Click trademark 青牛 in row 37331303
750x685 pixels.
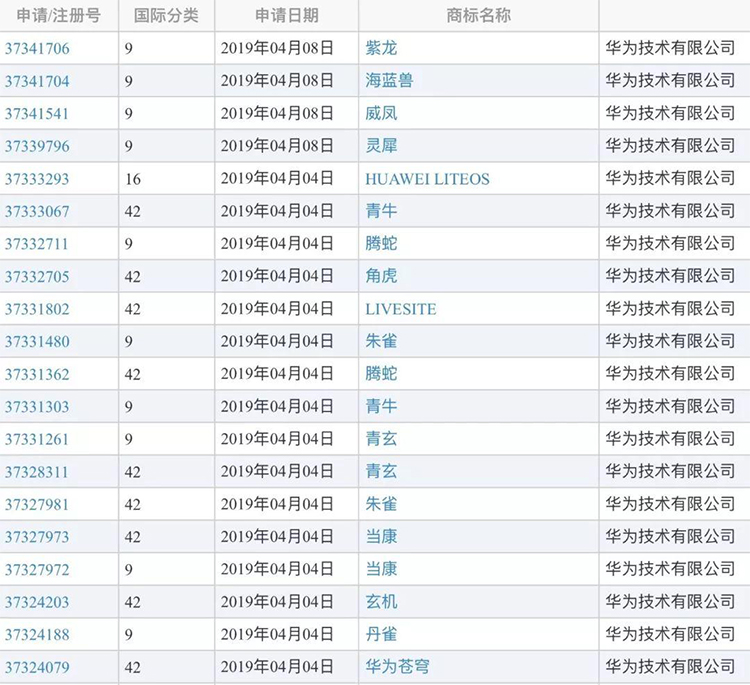point(381,406)
